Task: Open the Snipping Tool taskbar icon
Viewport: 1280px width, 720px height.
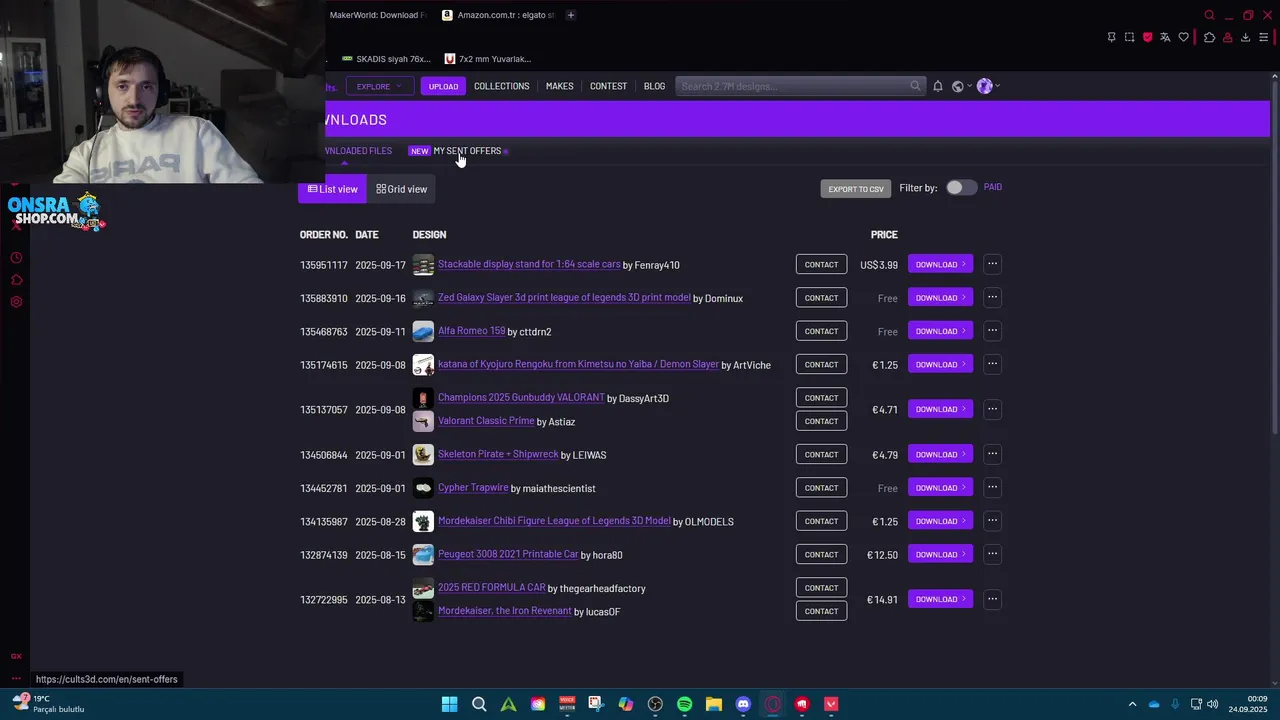Action: (x=596, y=704)
